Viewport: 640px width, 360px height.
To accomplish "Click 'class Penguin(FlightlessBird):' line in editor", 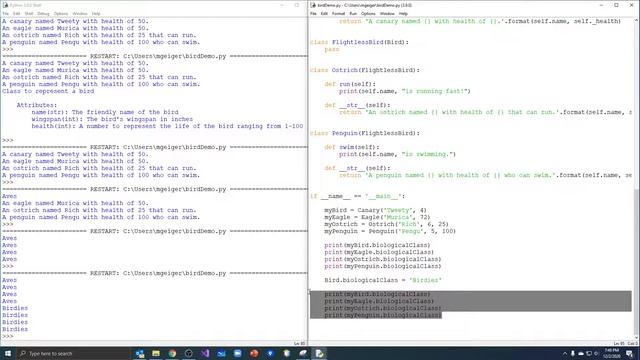I will [x=364, y=133].
